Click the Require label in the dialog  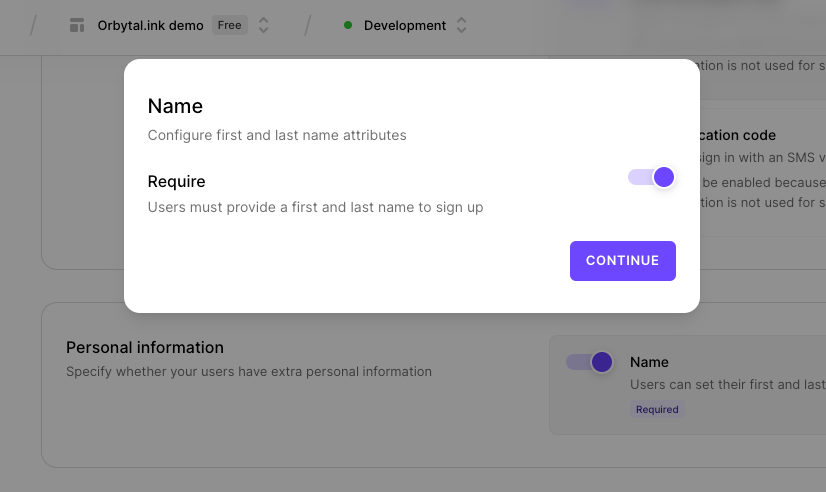(x=176, y=181)
